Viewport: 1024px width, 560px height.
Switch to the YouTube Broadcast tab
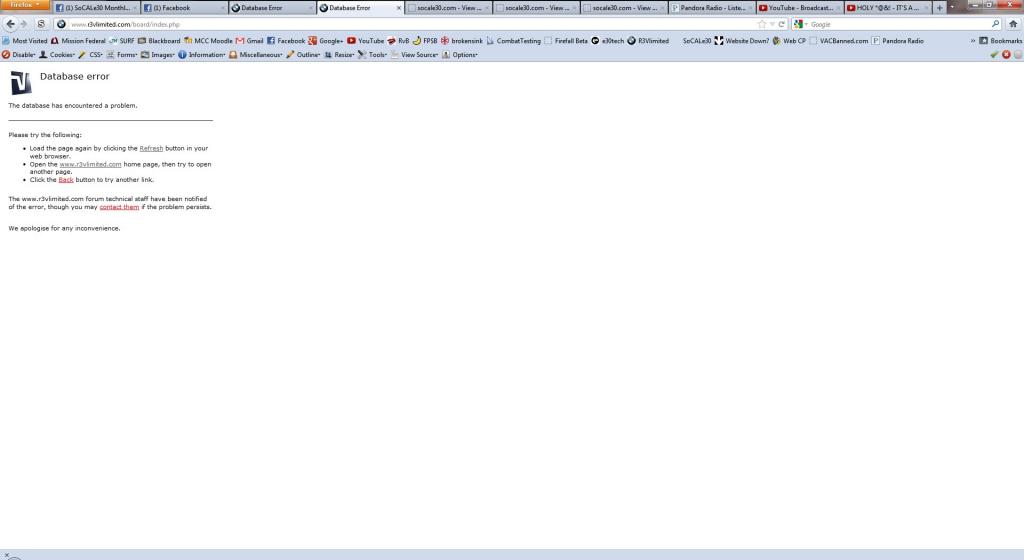click(x=795, y=8)
